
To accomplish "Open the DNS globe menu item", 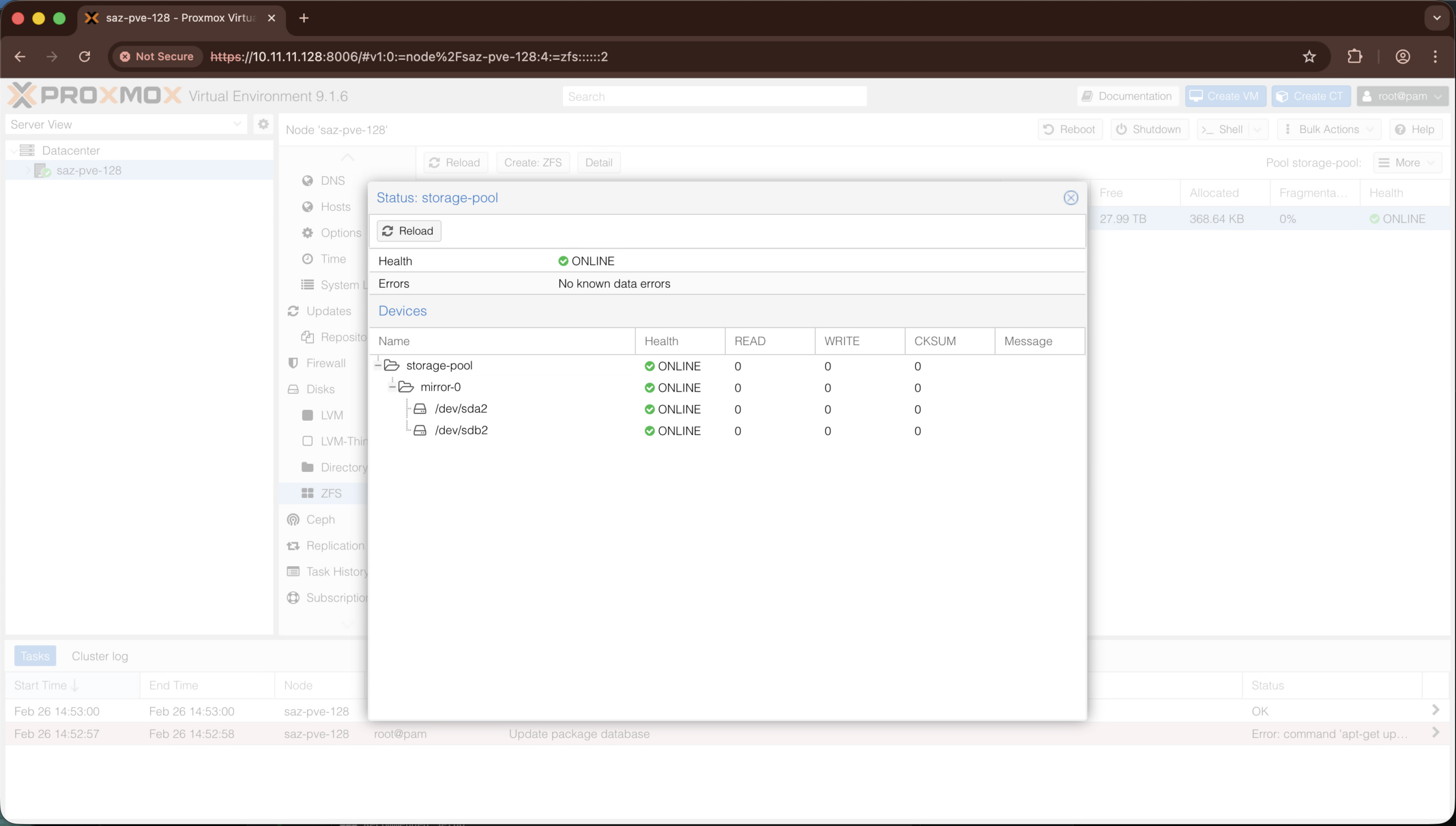I will point(332,181).
